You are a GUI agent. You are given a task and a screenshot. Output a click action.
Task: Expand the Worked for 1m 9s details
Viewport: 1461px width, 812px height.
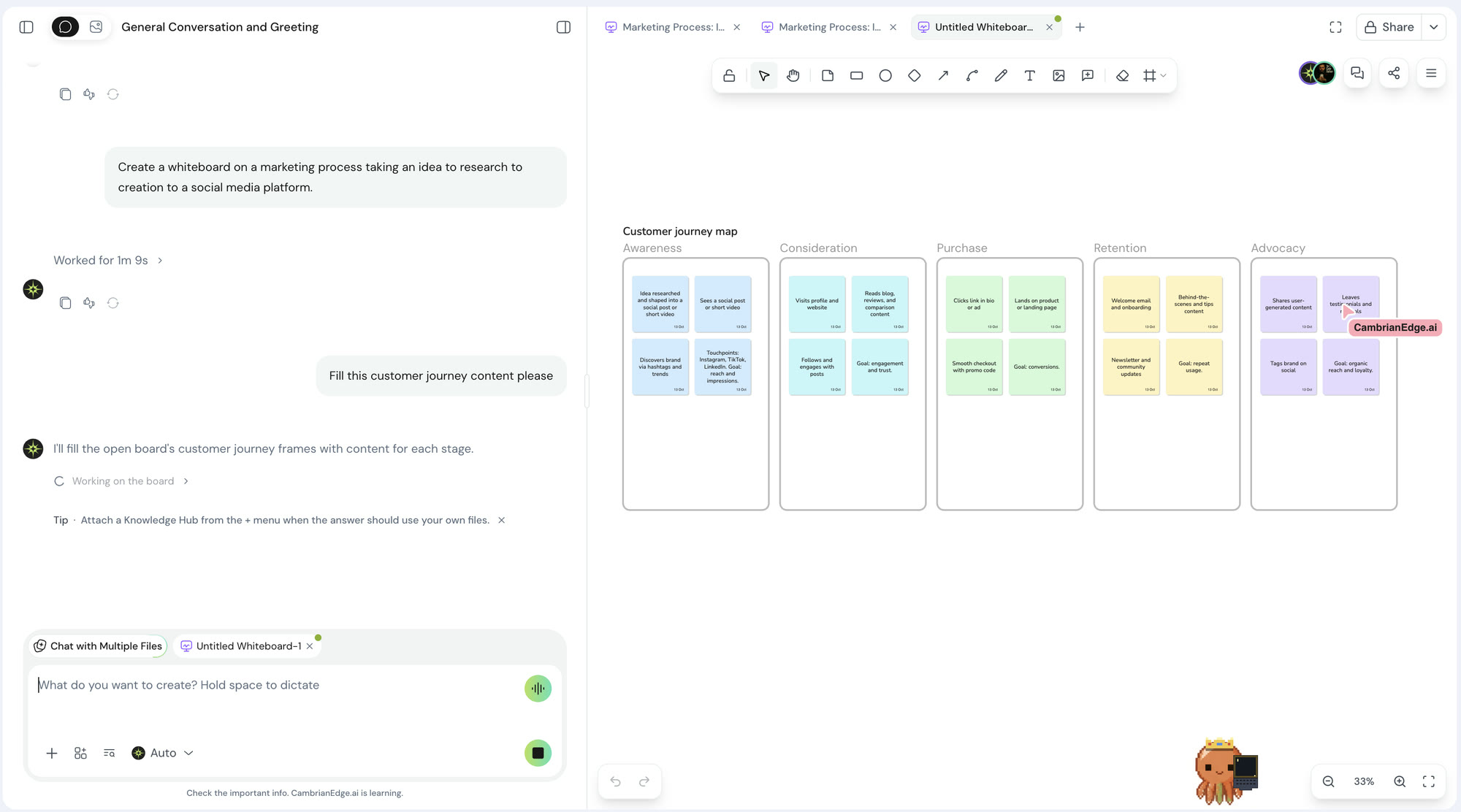pyautogui.click(x=108, y=260)
